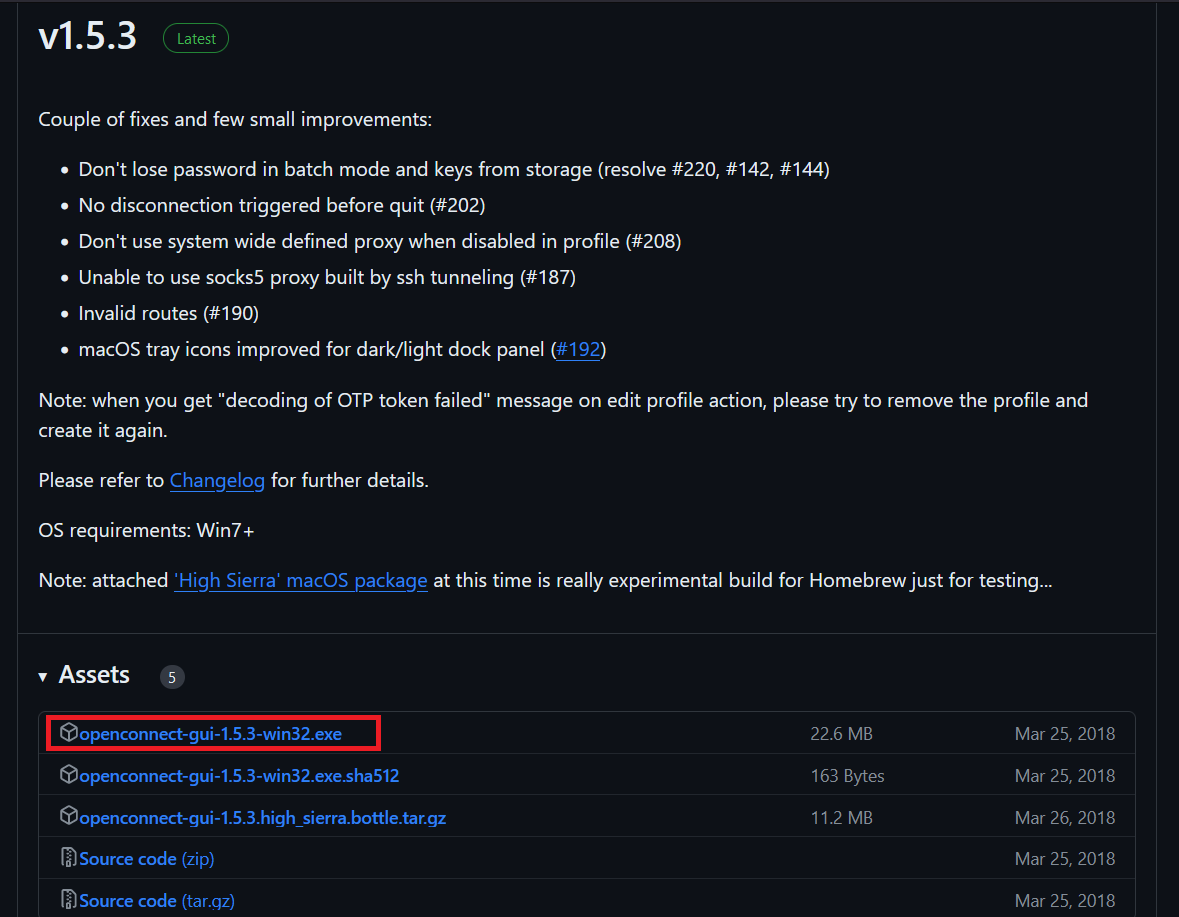Click the archive icon beside Source code (tar.gz)
Image resolution: width=1179 pixels, height=917 pixels.
pyautogui.click(x=69, y=900)
